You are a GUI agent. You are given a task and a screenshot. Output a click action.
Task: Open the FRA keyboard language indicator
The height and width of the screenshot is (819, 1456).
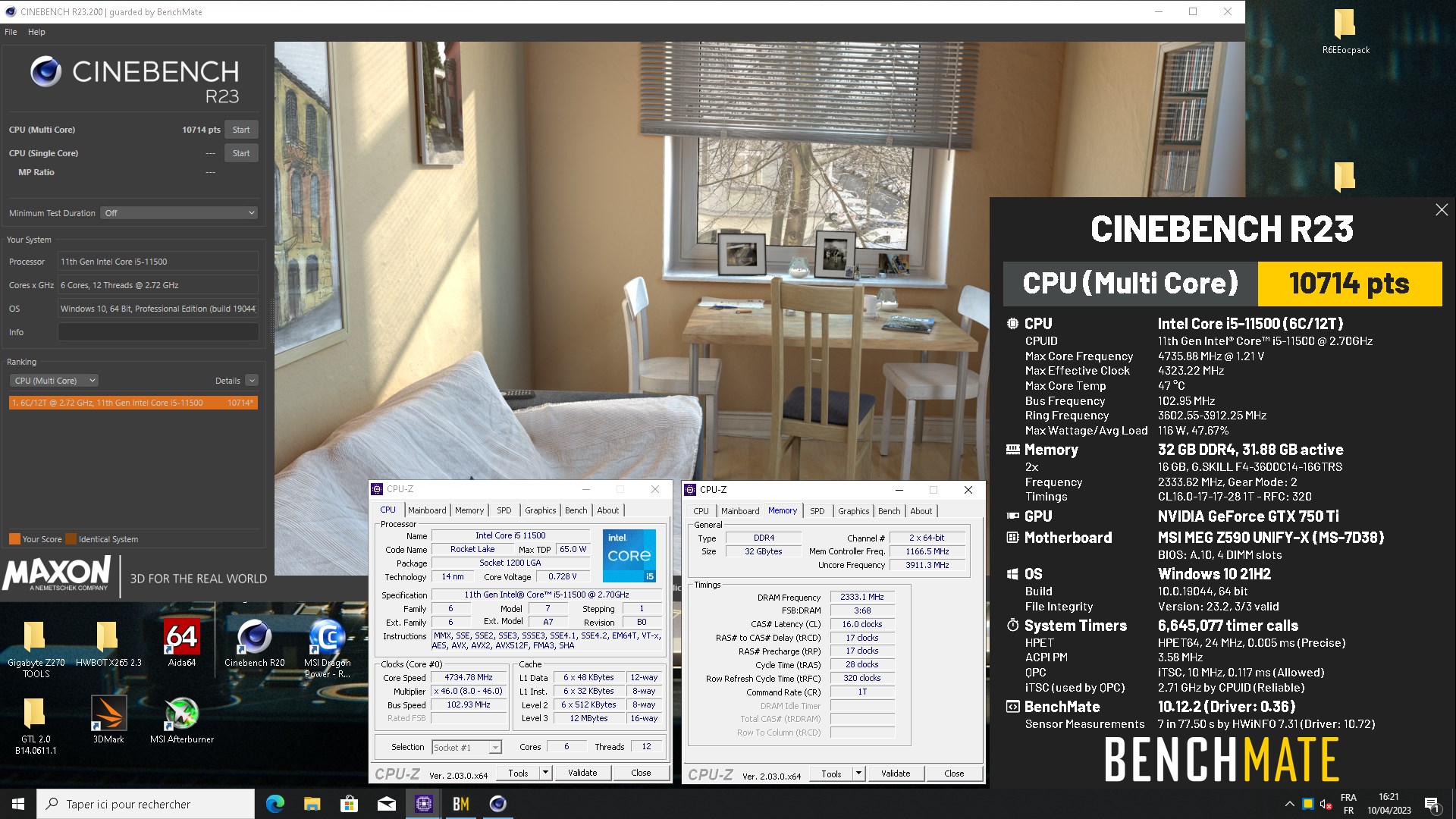[x=1348, y=804]
